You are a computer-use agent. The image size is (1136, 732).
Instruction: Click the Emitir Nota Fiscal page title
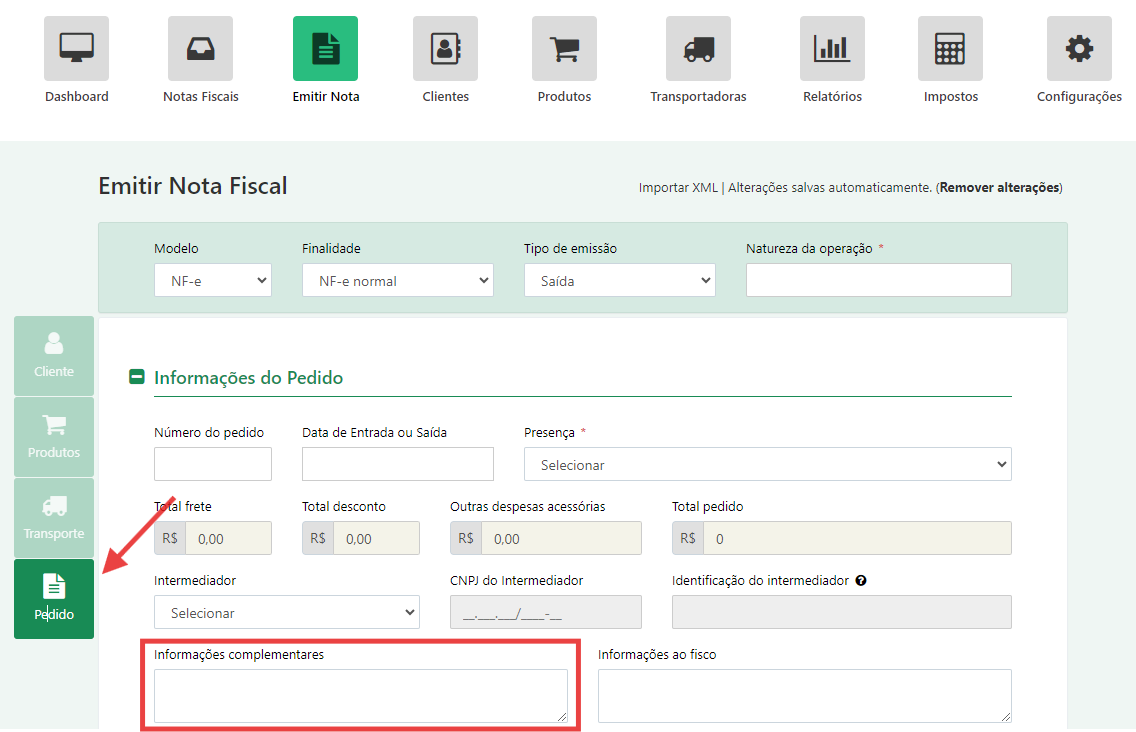click(193, 186)
